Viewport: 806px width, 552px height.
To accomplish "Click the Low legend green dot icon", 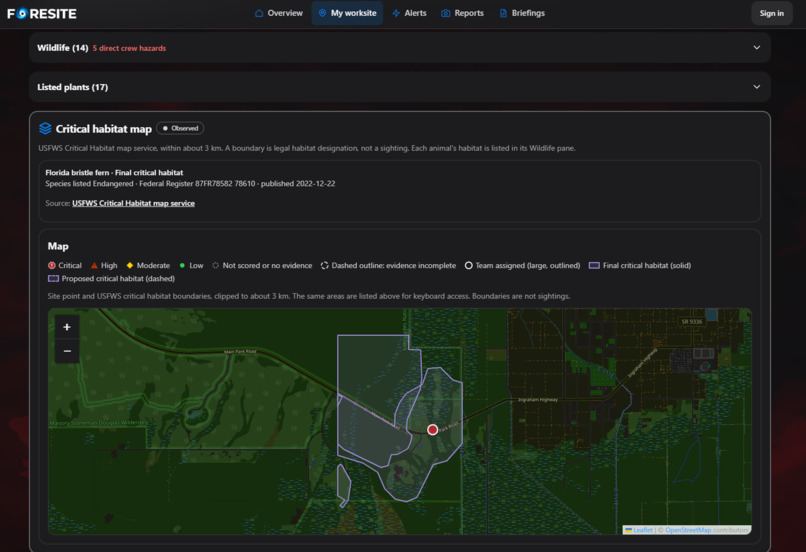I will [182, 265].
